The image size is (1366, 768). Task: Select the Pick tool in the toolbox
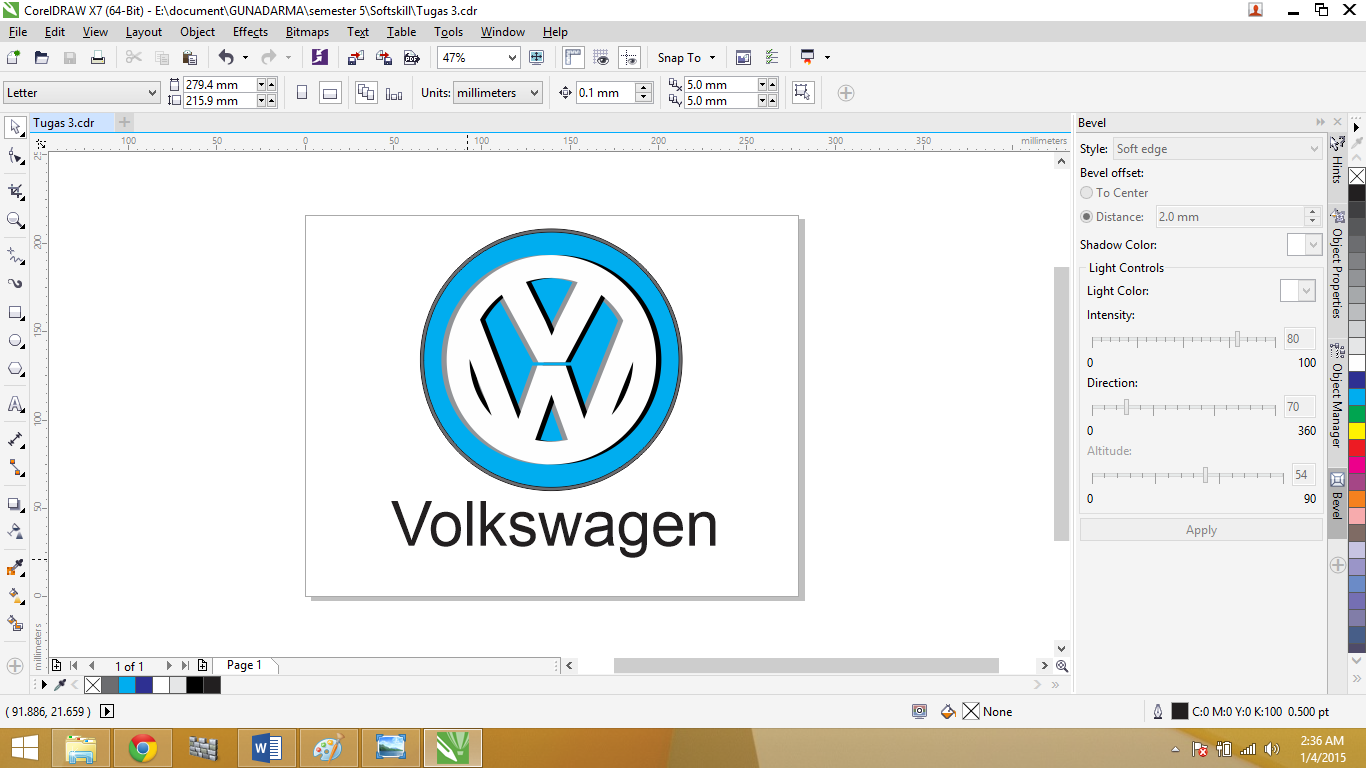(x=15, y=127)
